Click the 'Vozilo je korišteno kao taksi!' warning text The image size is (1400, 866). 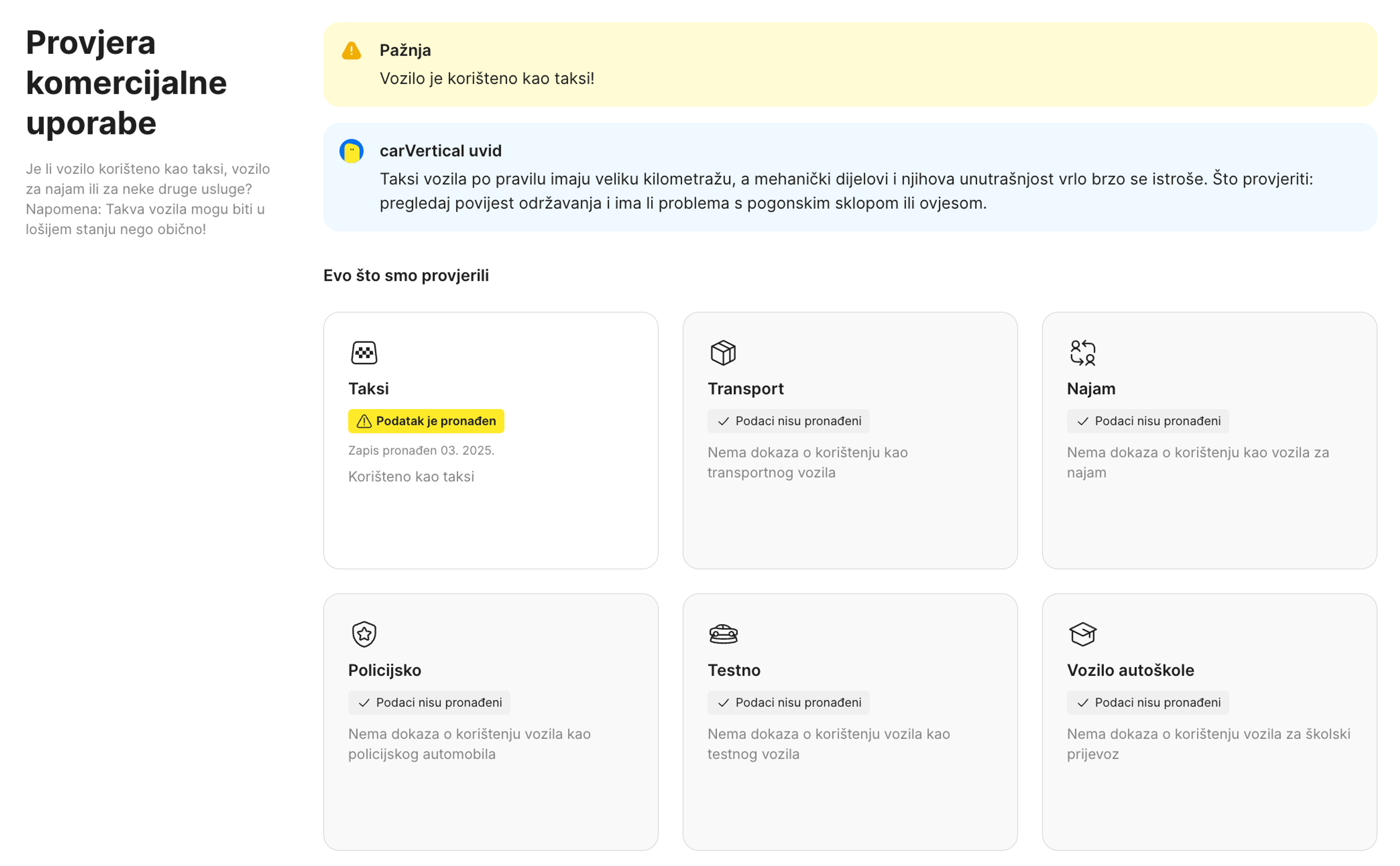pyautogui.click(x=486, y=78)
